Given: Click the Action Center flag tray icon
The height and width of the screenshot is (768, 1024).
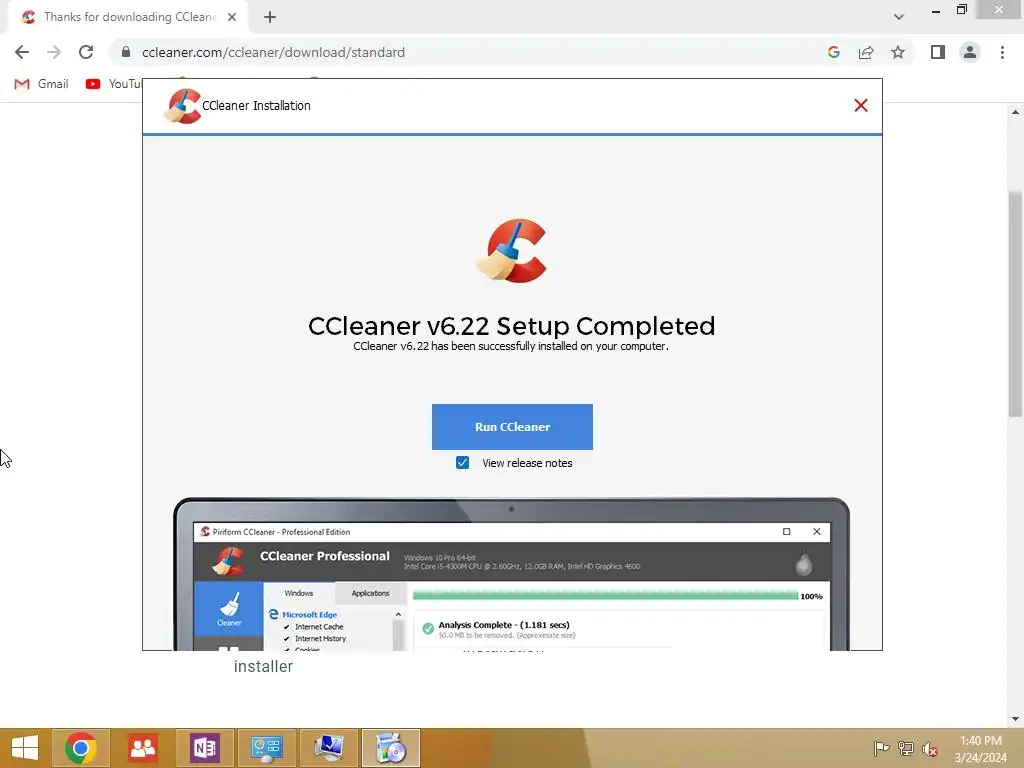Looking at the screenshot, I should [x=881, y=748].
